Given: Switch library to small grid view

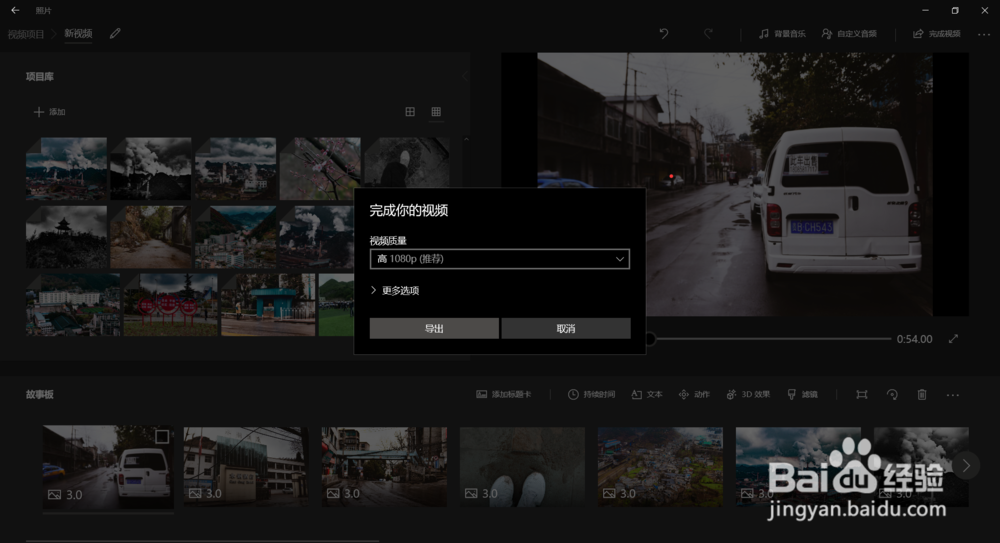Looking at the screenshot, I should [436, 112].
